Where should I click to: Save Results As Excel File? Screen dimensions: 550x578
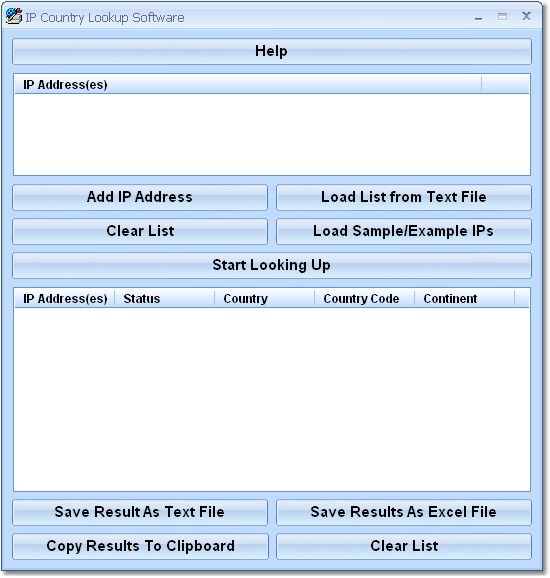coord(404,512)
